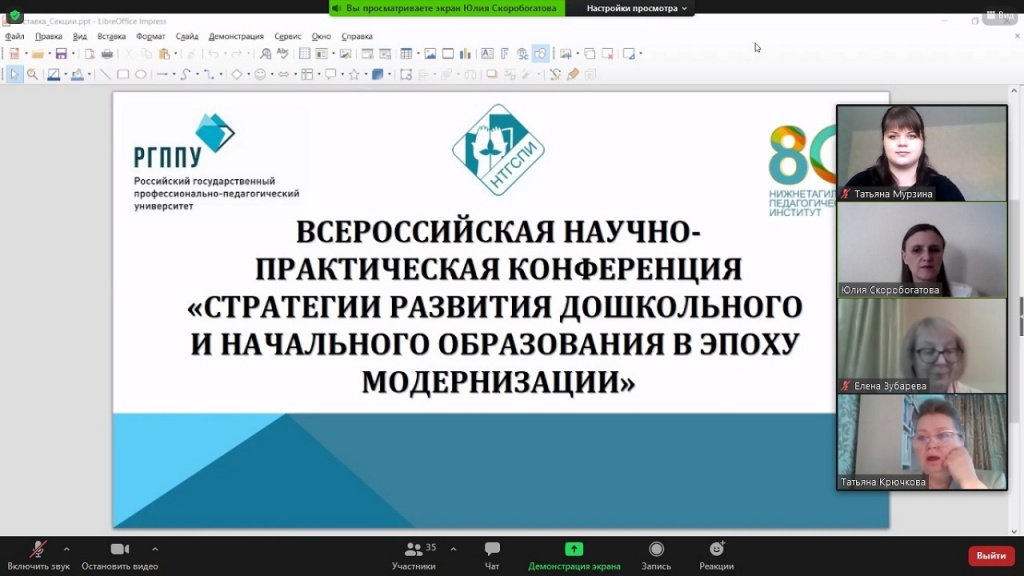Expand Настройки просмотра dropdown
This screenshot has width=1024, height=576.
pos(637,8)
